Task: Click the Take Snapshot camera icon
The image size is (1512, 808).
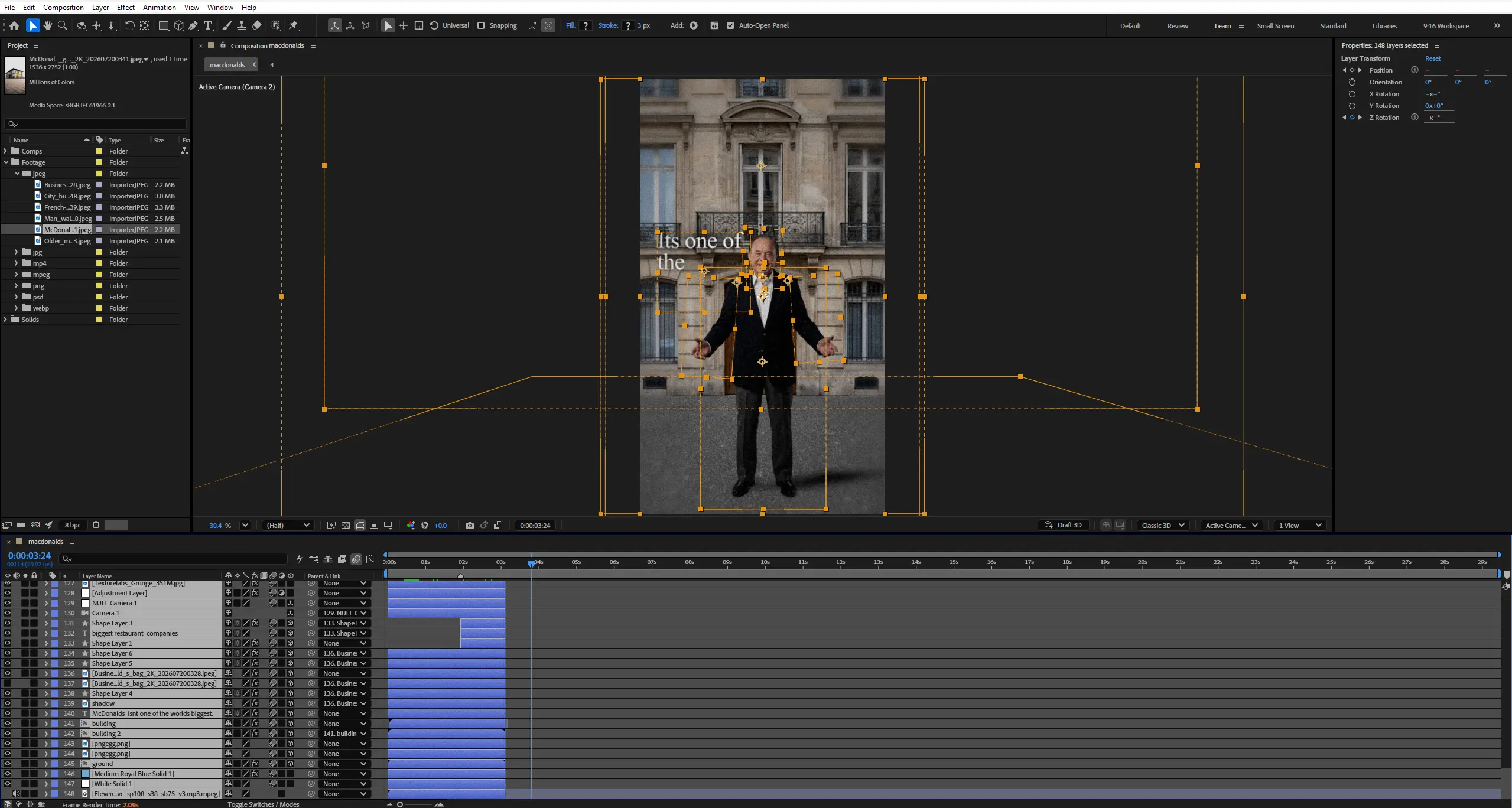Action: coord(470,525)
